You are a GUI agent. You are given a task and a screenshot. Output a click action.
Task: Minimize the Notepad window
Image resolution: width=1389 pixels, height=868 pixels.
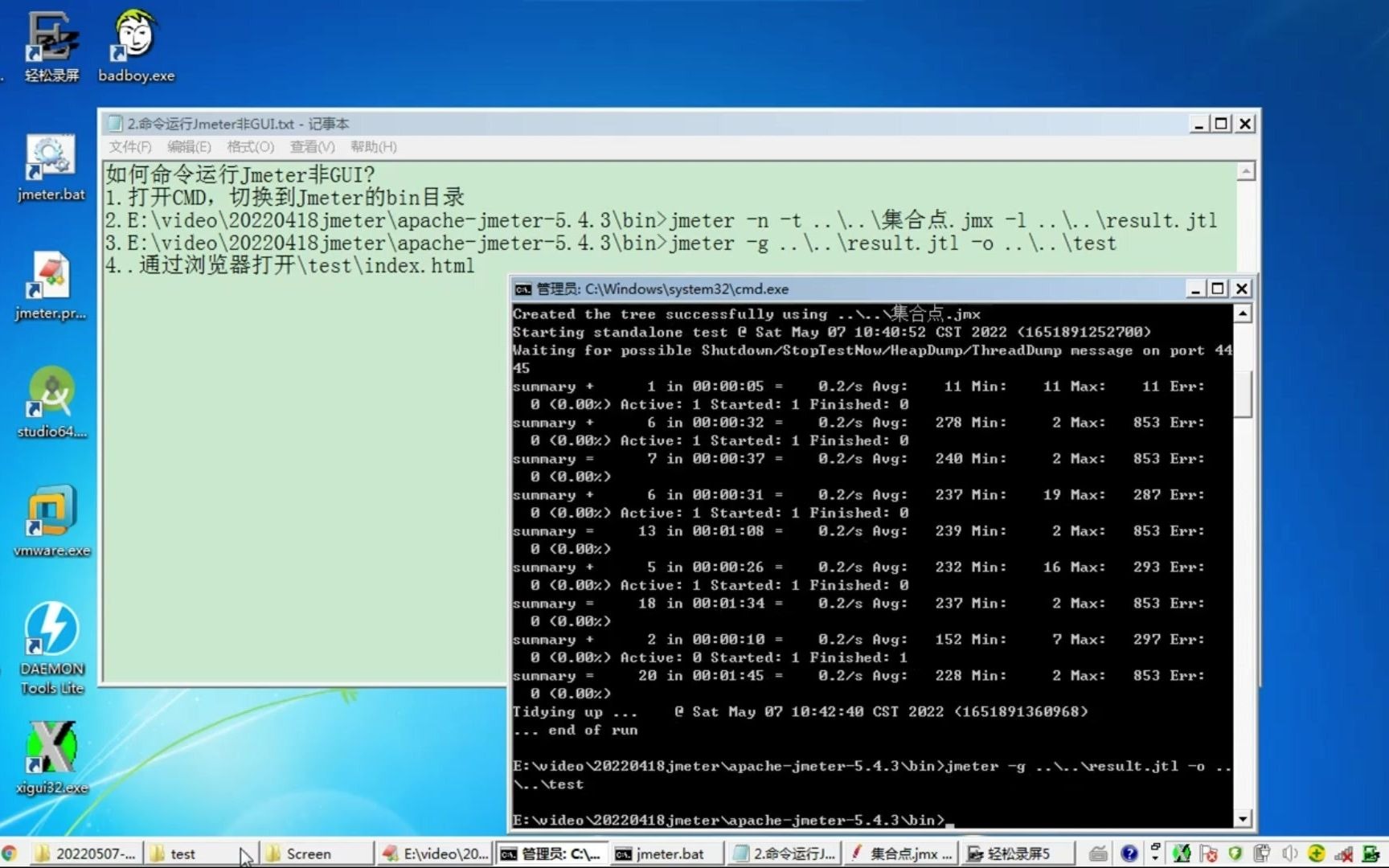point(1198,124)
